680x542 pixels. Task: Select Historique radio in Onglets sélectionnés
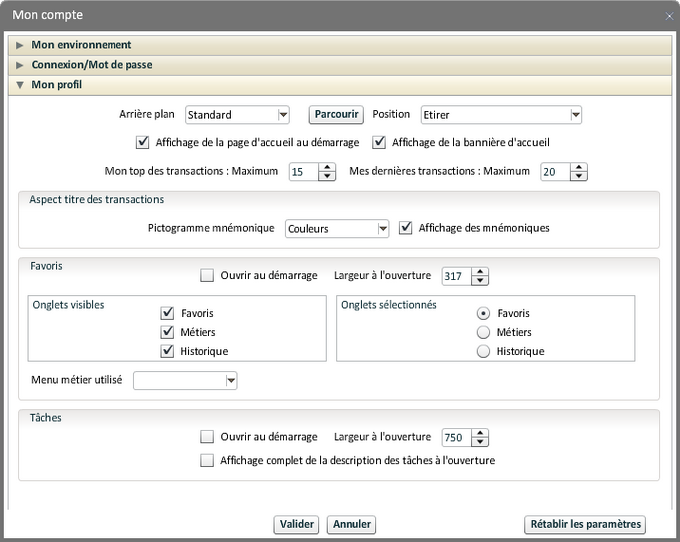[x=483, y=351]
